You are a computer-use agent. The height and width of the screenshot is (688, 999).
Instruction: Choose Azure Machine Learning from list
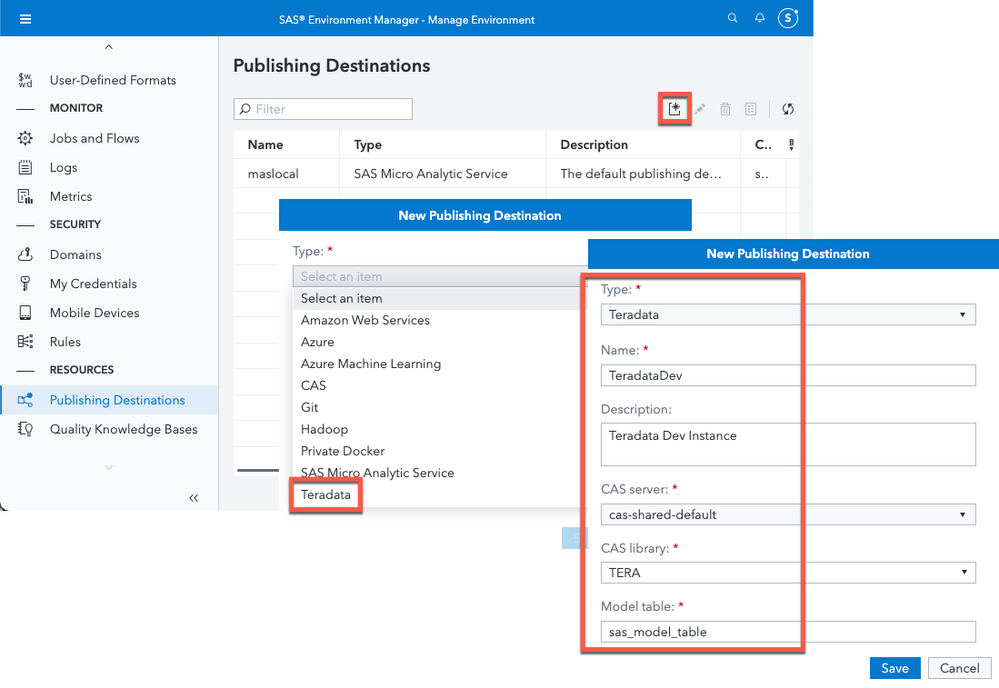371,364
